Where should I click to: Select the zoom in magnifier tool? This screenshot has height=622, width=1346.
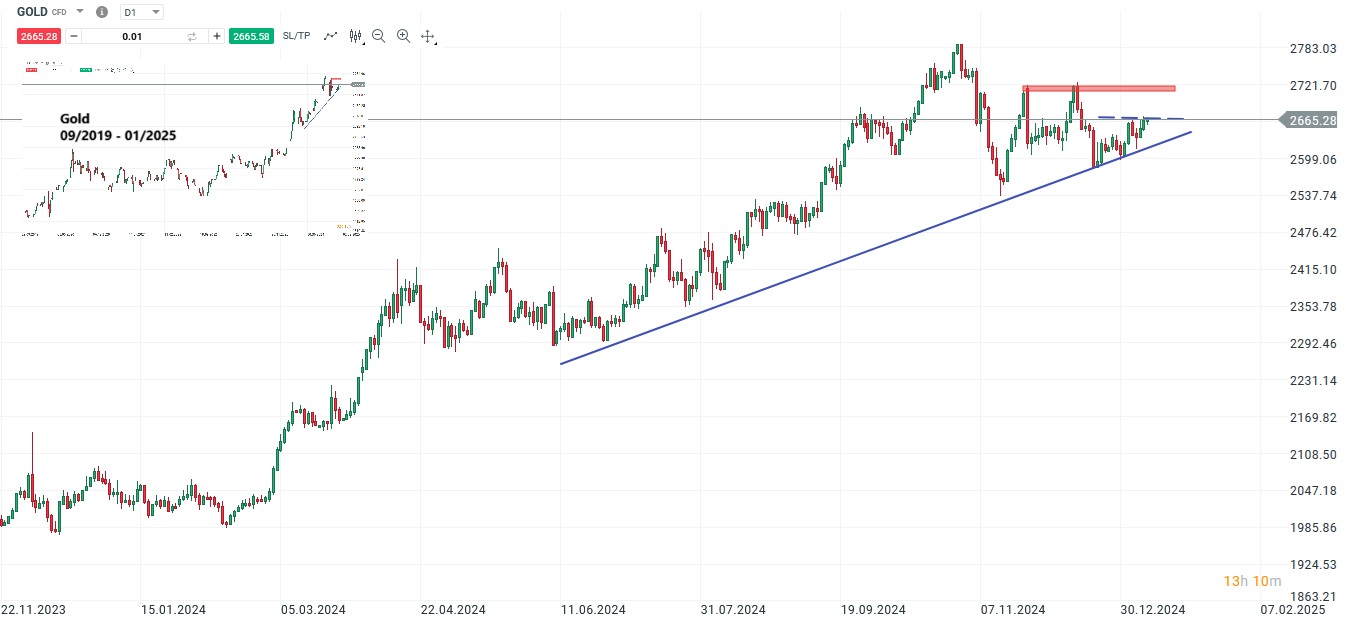click(403, 36)
